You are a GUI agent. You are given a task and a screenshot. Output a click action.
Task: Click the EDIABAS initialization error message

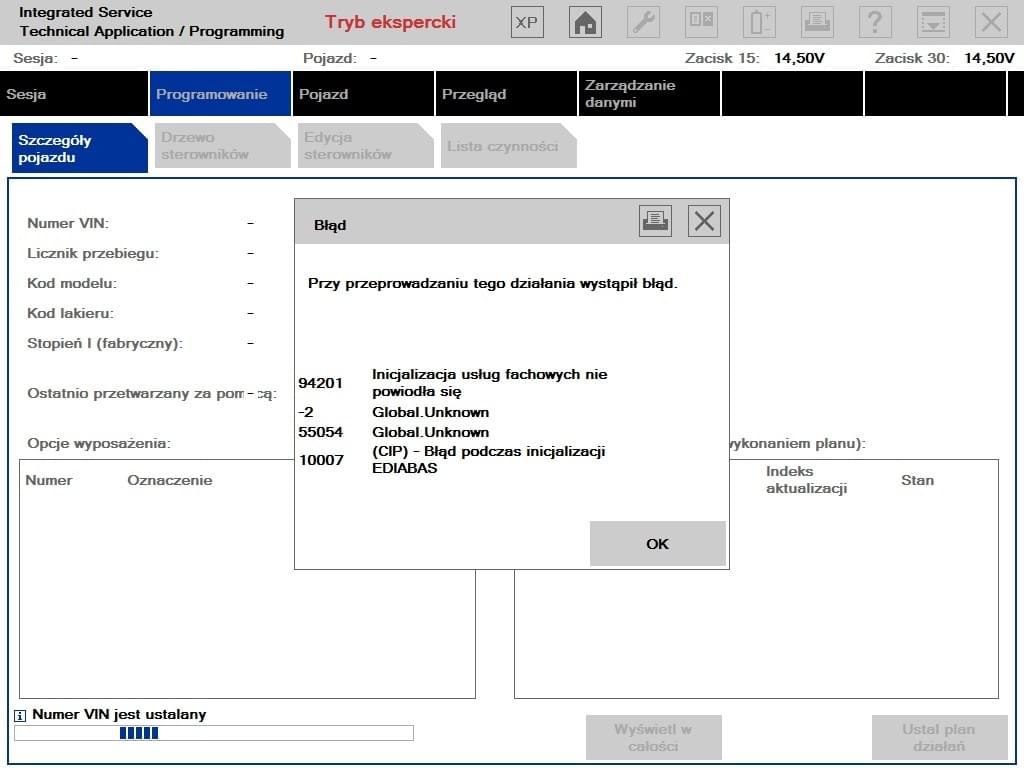[488, 460]
